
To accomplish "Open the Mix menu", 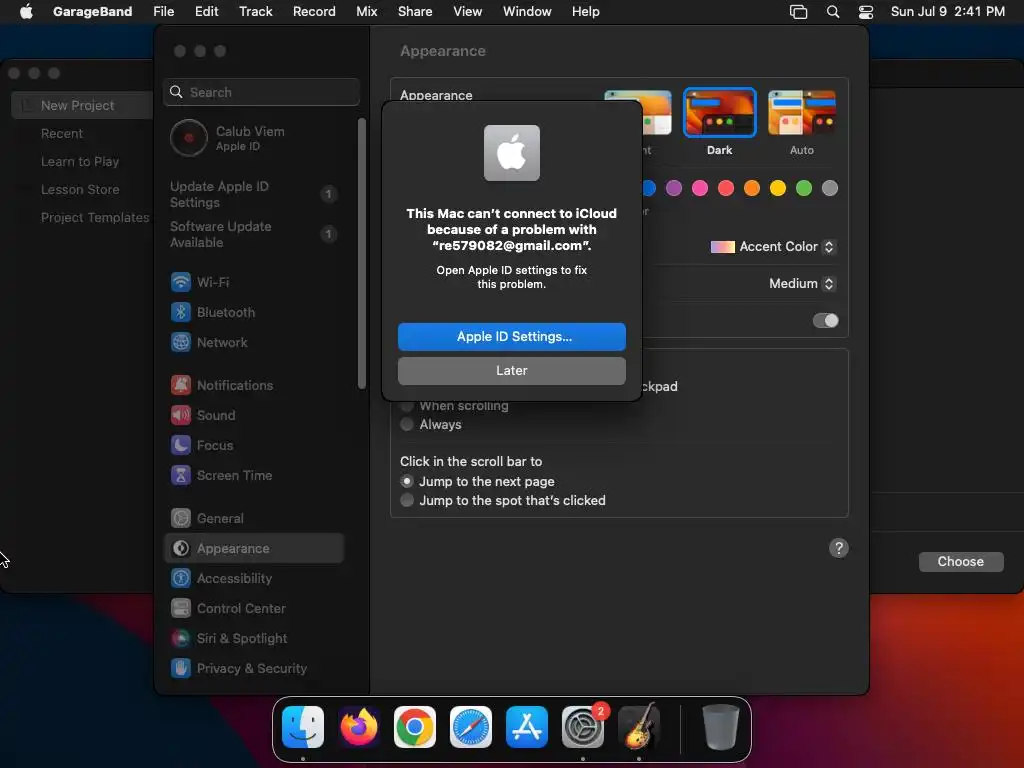I will (366, 12).
